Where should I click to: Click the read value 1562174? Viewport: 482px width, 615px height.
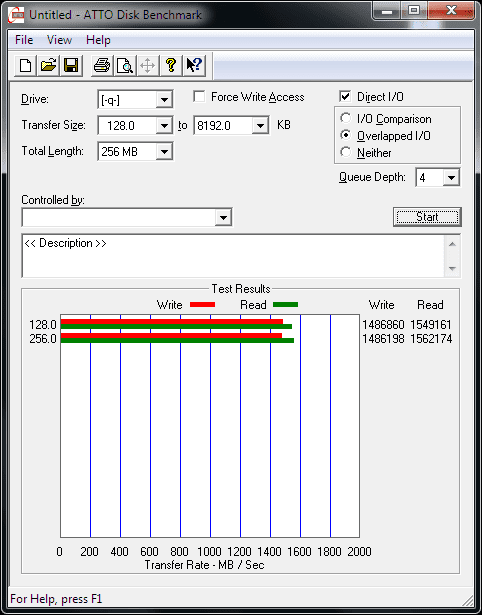(x=431, y=338)
